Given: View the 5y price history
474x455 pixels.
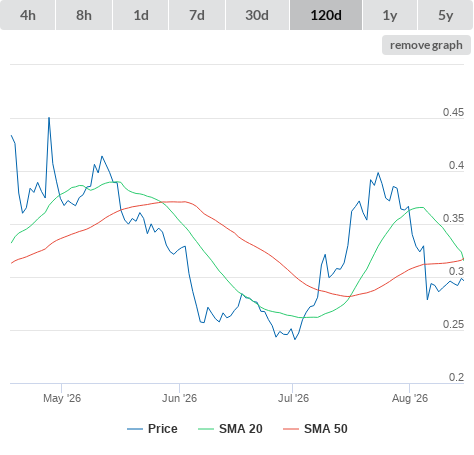Looking at the screenshot, I should coord(446,15).
